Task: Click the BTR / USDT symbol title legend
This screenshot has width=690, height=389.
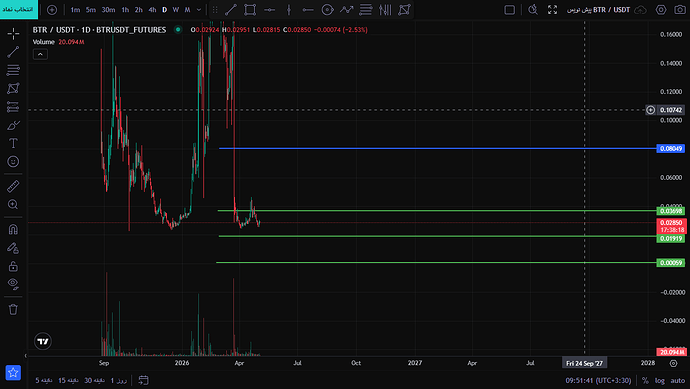Action: tap(99, 29)
